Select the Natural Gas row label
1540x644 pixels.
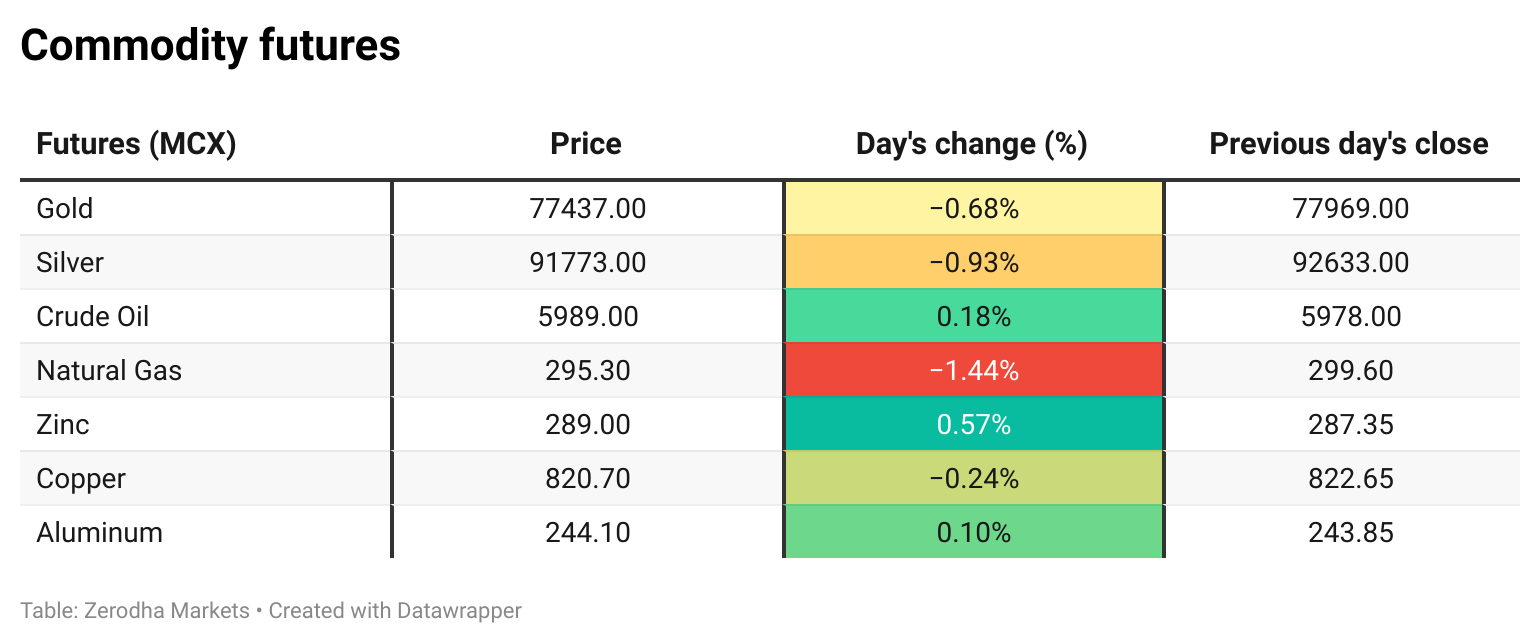[x=109, y=370]
